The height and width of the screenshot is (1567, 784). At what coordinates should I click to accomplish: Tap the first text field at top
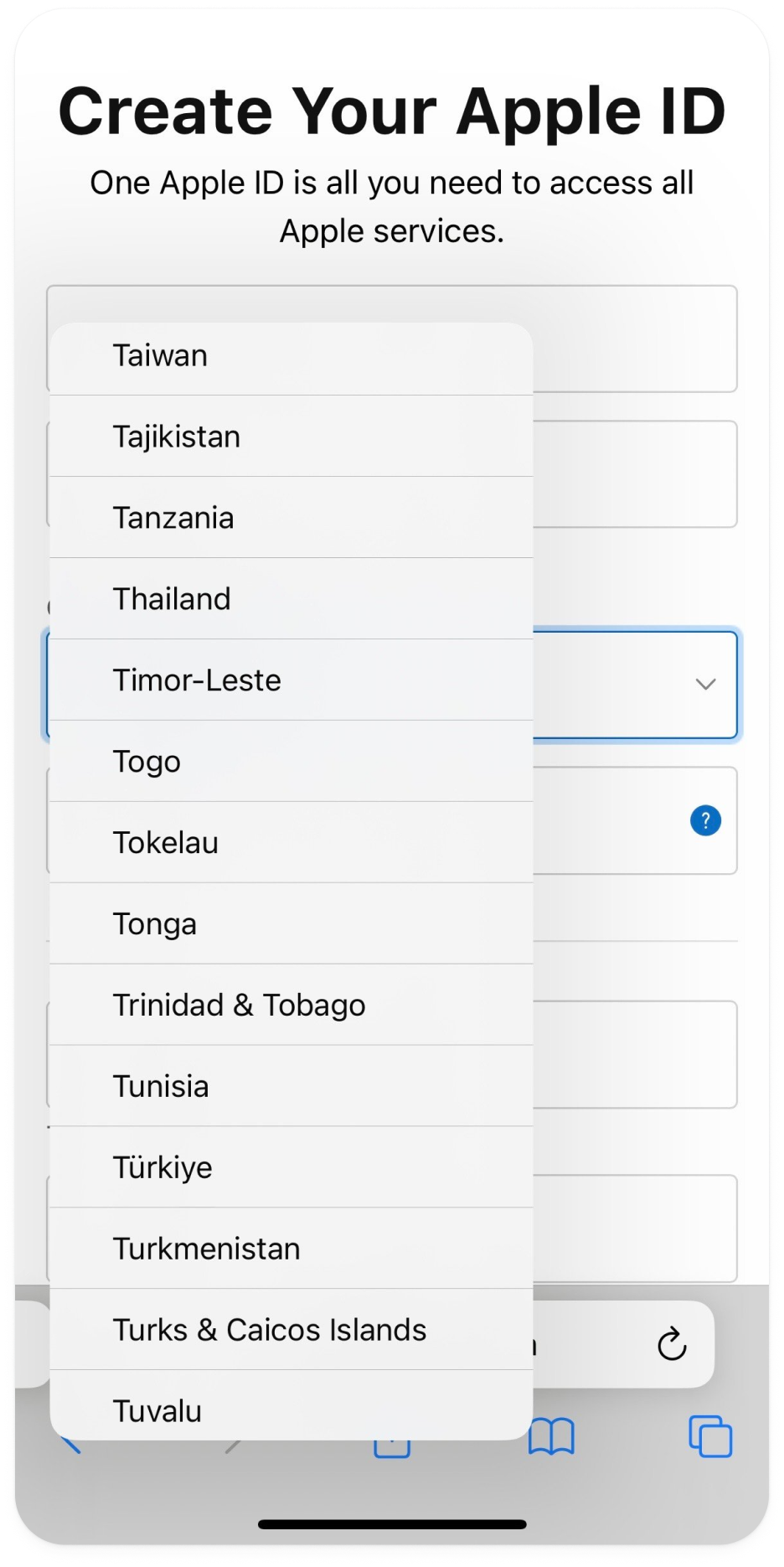[x=633, y=339]
